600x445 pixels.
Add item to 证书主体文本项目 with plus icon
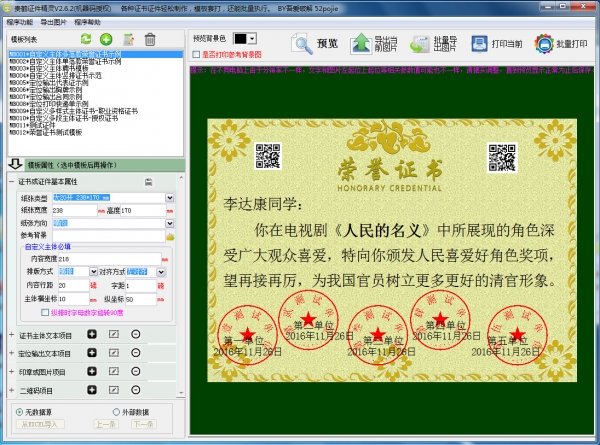point(91,333)
